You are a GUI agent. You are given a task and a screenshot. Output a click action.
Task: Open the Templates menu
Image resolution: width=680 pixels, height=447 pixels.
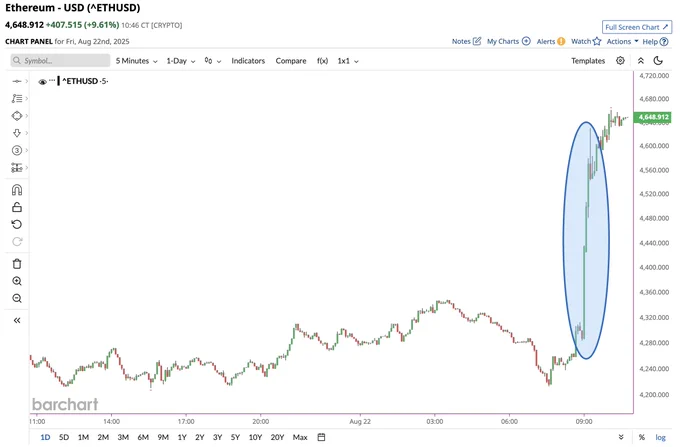(x=588, y=61)
